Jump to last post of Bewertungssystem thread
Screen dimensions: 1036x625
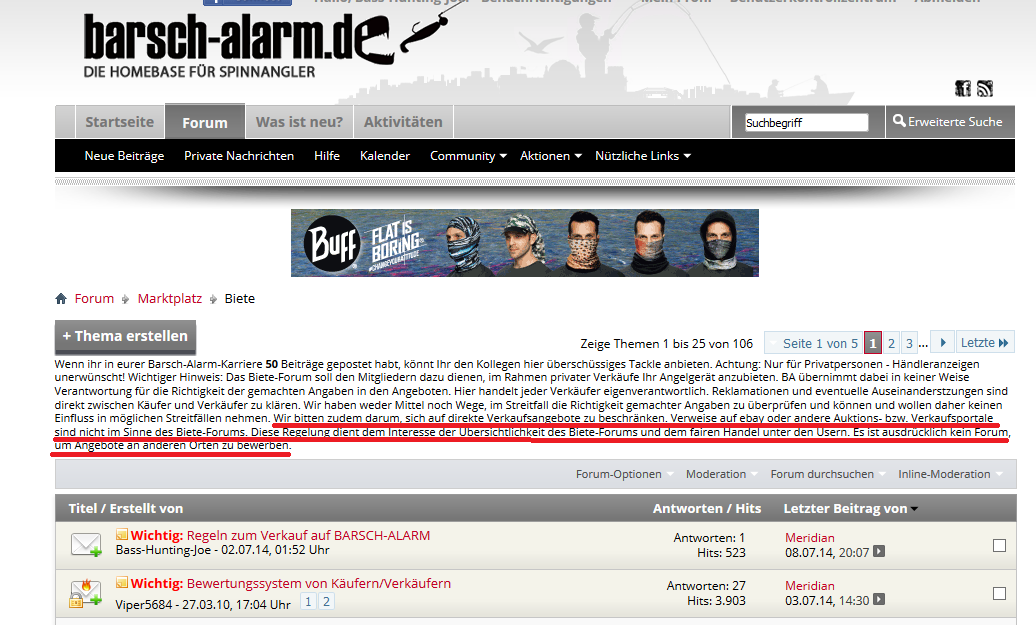[x=879, y=600]
